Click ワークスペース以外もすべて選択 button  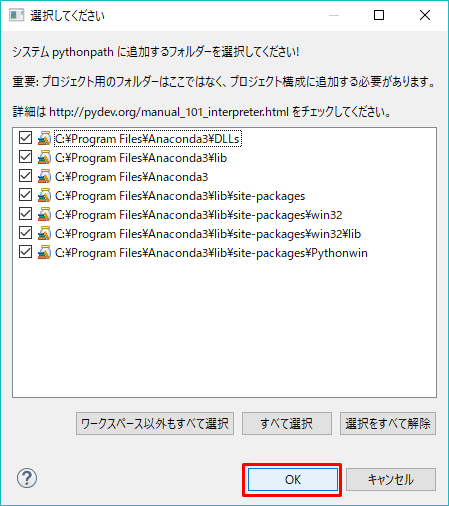(155, 424)
